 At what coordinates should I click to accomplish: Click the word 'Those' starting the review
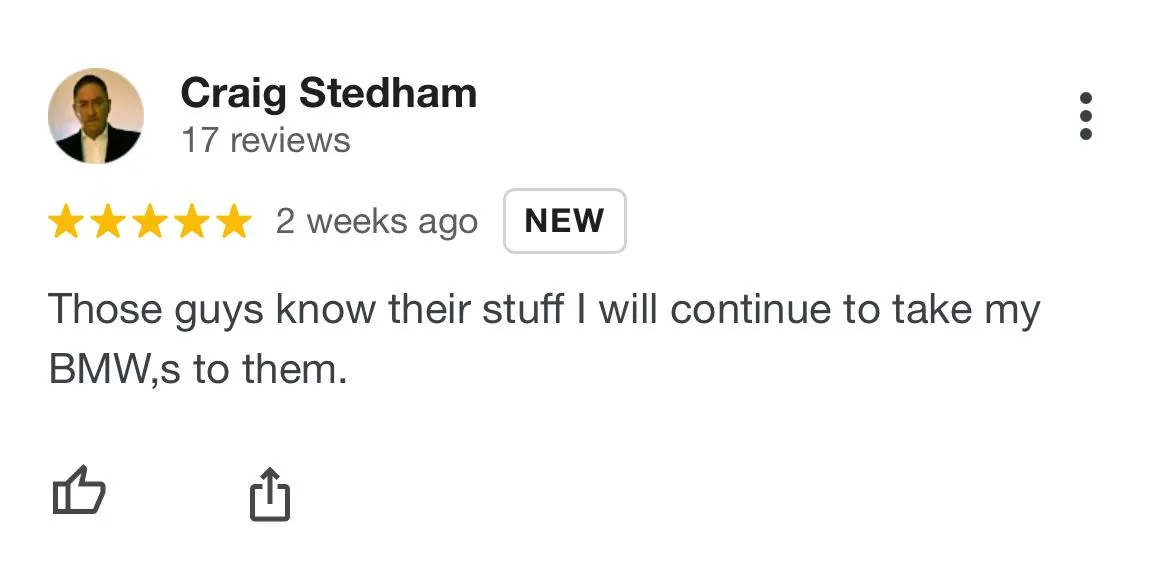click(105, 310)
